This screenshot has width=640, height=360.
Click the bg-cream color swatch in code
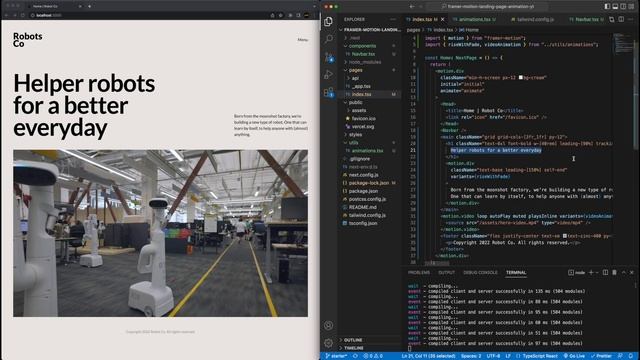tap(520, 77)
